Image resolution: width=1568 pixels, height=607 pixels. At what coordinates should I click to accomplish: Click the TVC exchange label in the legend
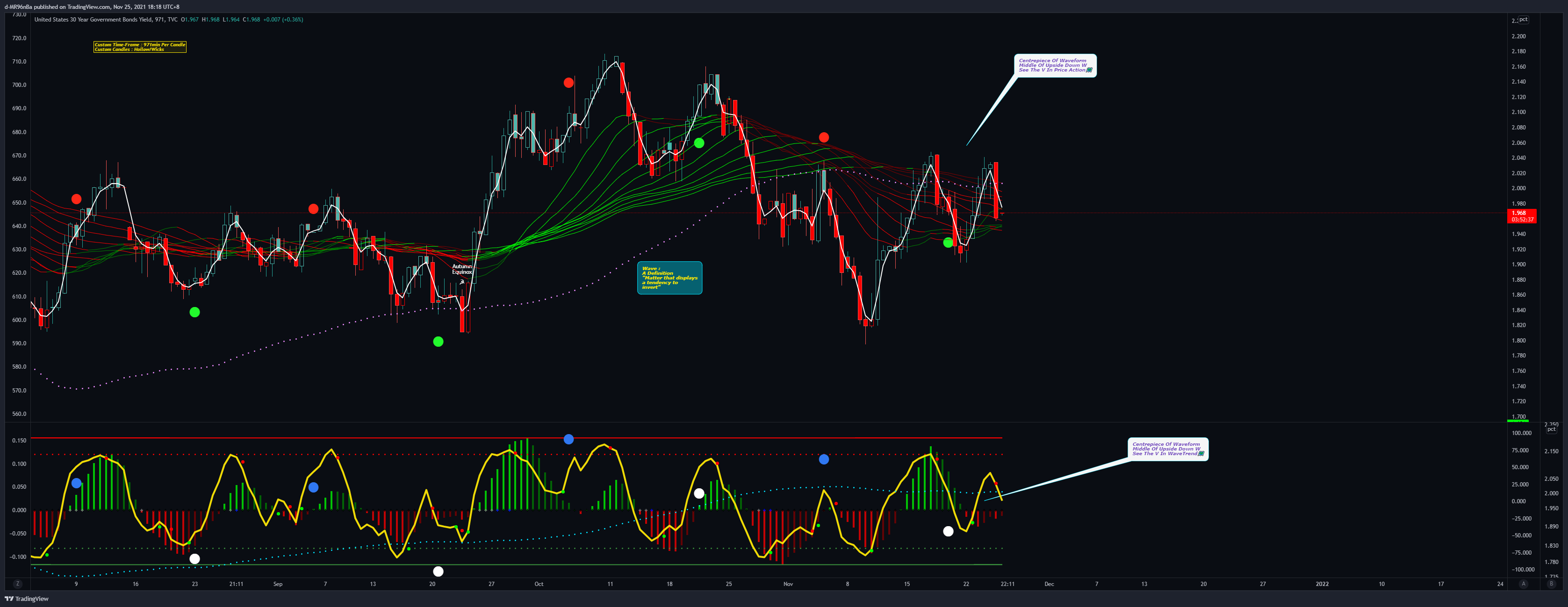point(173,20)
